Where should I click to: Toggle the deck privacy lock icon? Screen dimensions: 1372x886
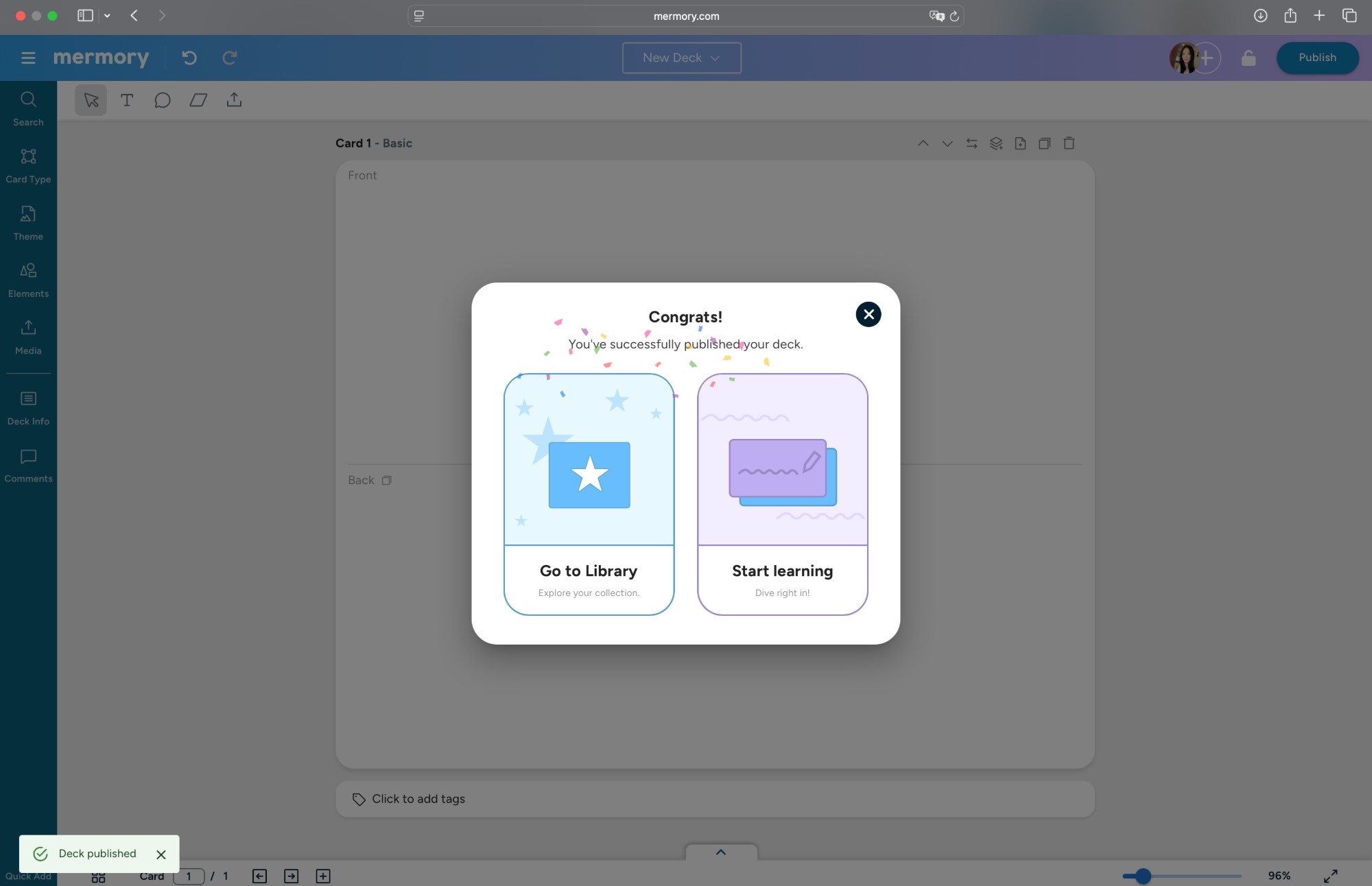point(1249,58)
